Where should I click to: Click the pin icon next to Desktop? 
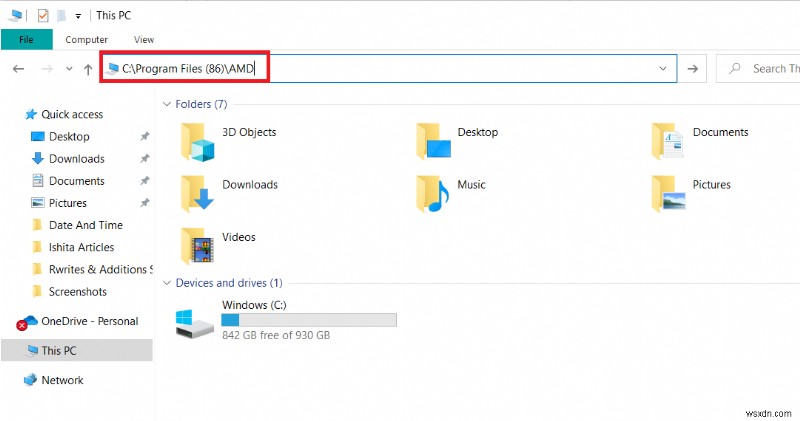pyautogui.click(x=145, y=136)
